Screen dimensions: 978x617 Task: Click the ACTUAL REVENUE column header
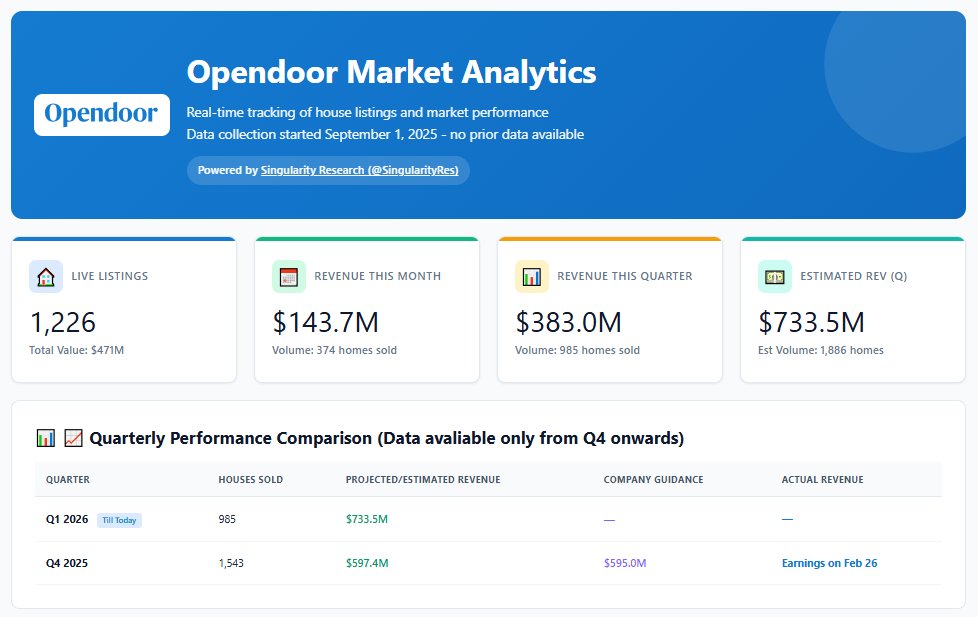pos(823,480)
